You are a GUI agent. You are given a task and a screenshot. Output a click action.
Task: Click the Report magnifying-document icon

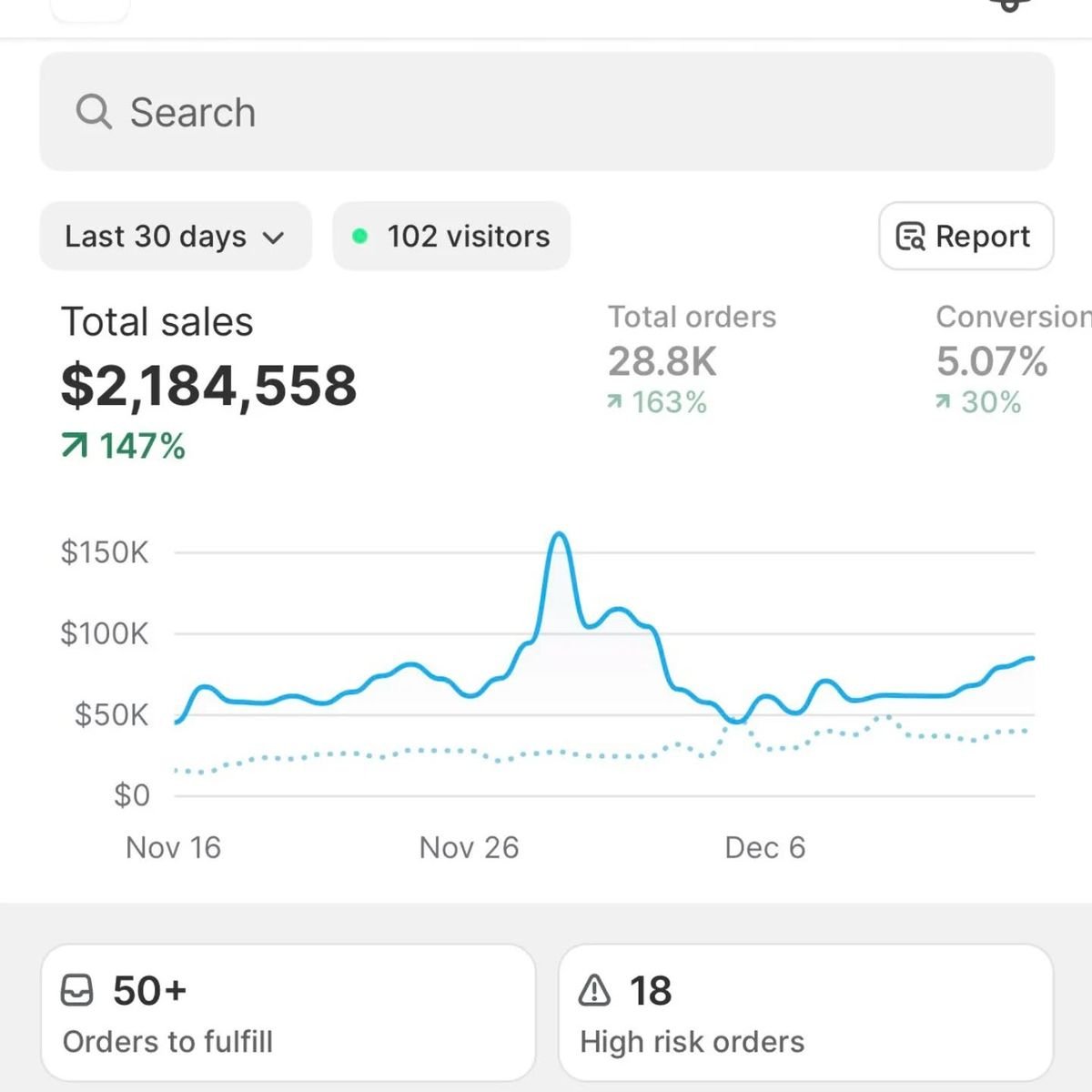coord(909,237)
